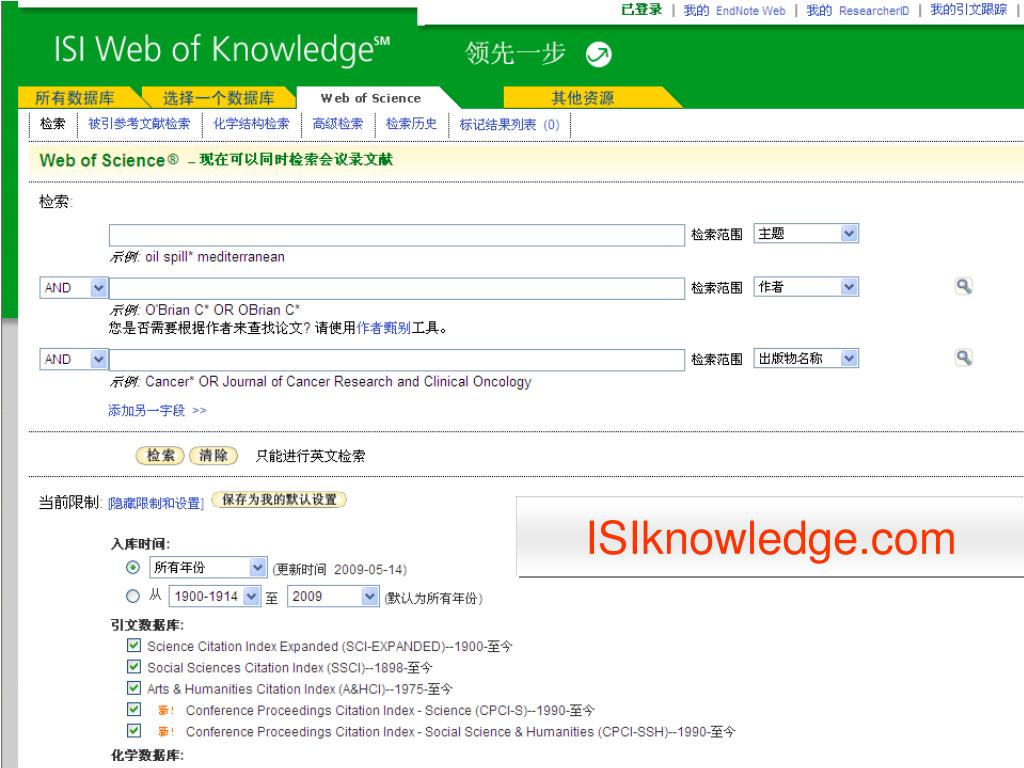Open the 2009 end year dropdown
Image resolution: width=1024 pixels, height=768 pixels.
click(333, 596)
